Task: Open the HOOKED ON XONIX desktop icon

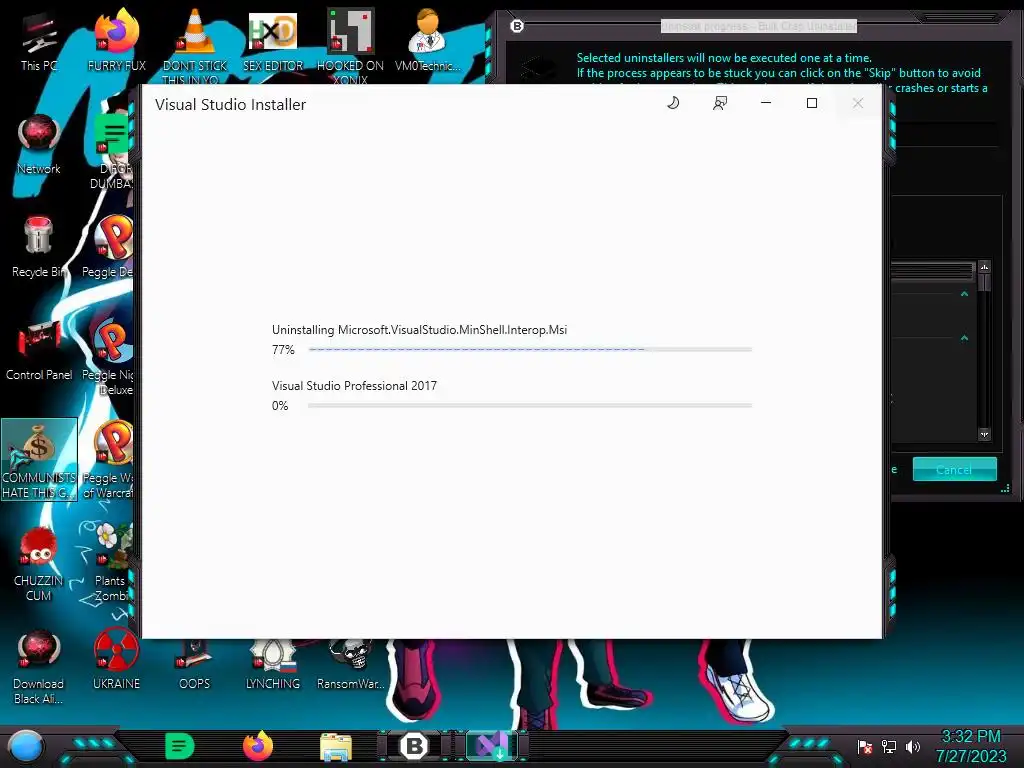Action: [x=351, y=46]
